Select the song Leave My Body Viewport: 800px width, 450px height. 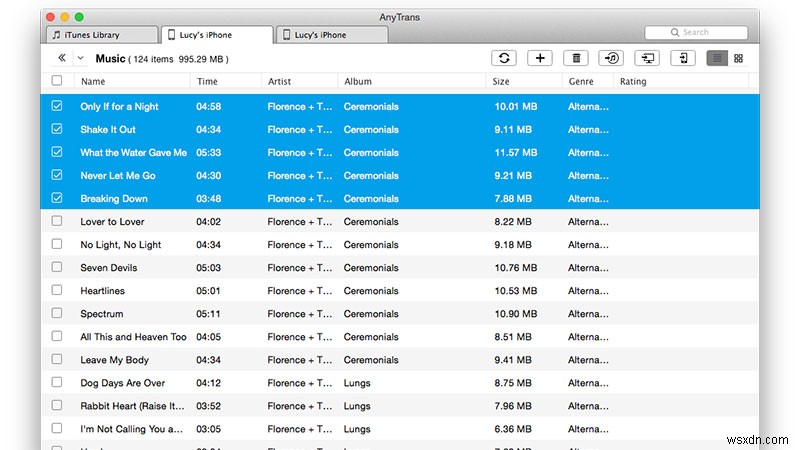114,360
